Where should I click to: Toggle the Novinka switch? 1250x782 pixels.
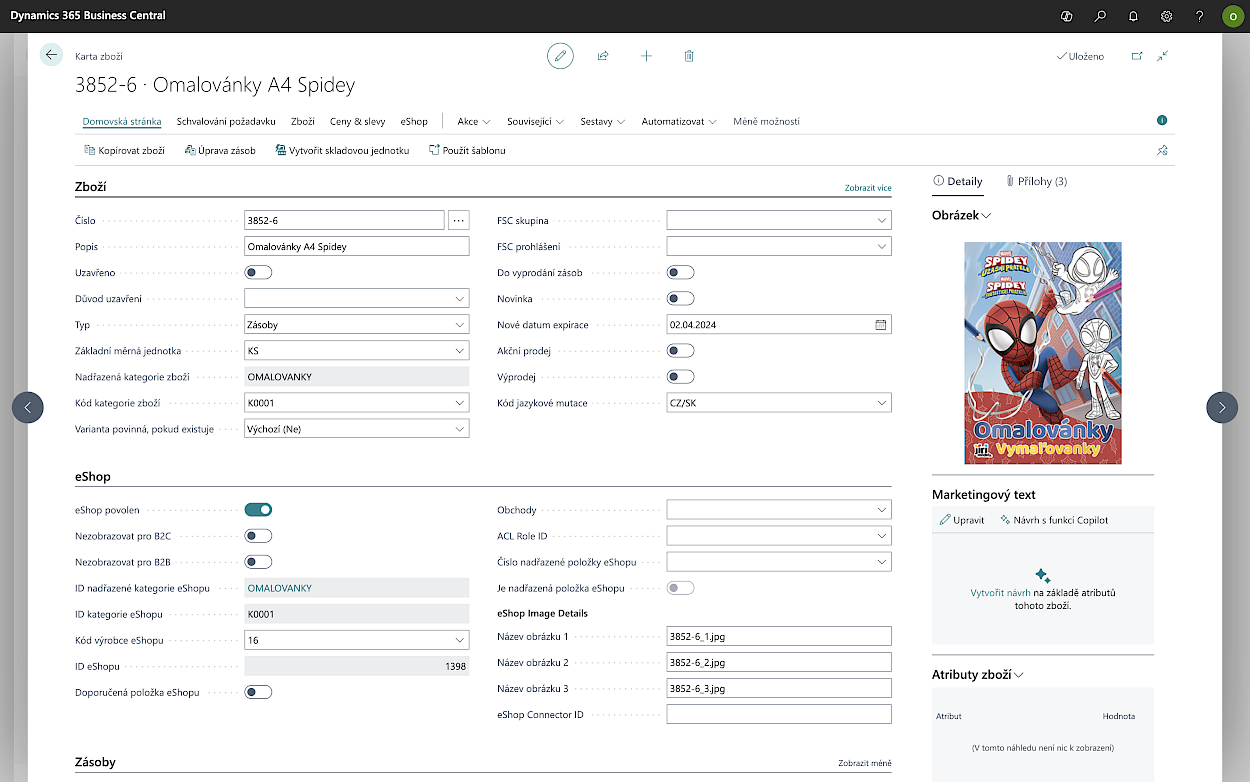click(680, 299)
